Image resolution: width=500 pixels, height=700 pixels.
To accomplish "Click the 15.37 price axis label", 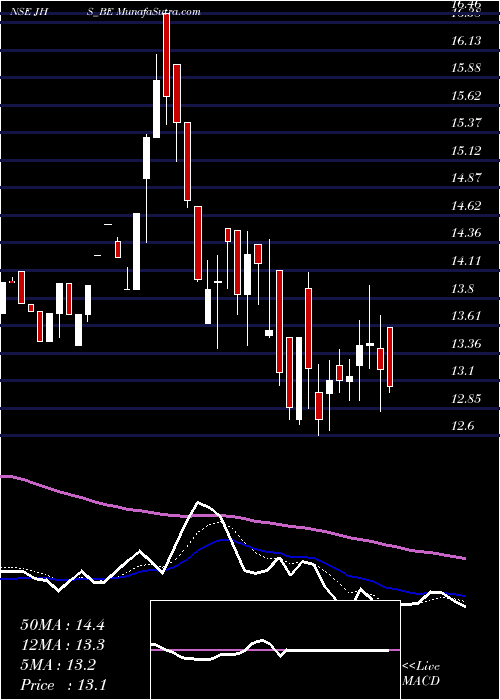I will point(466,123).
